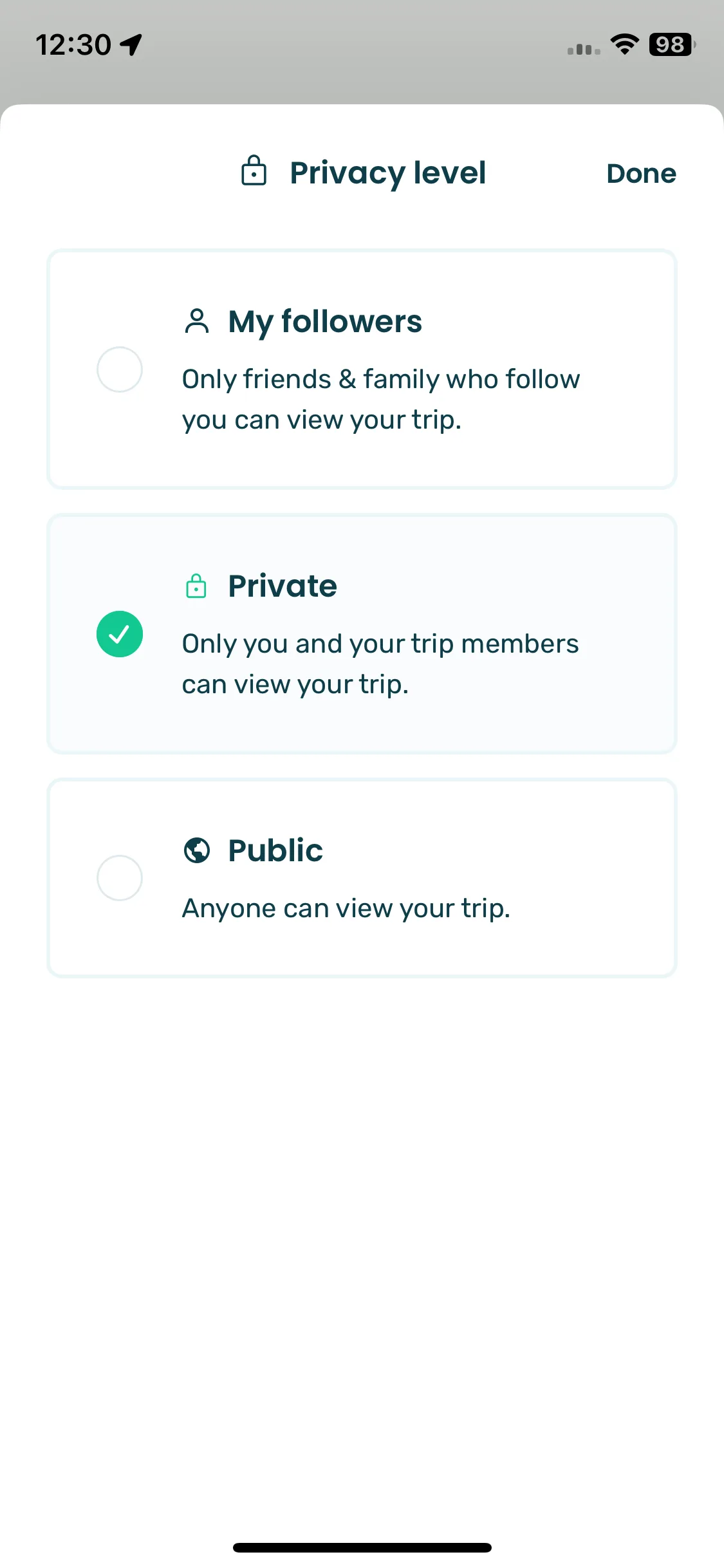Viewport: 724px width, 1568px height.
Task: Tap the person icon next to My followers
Action: [197, 321]
